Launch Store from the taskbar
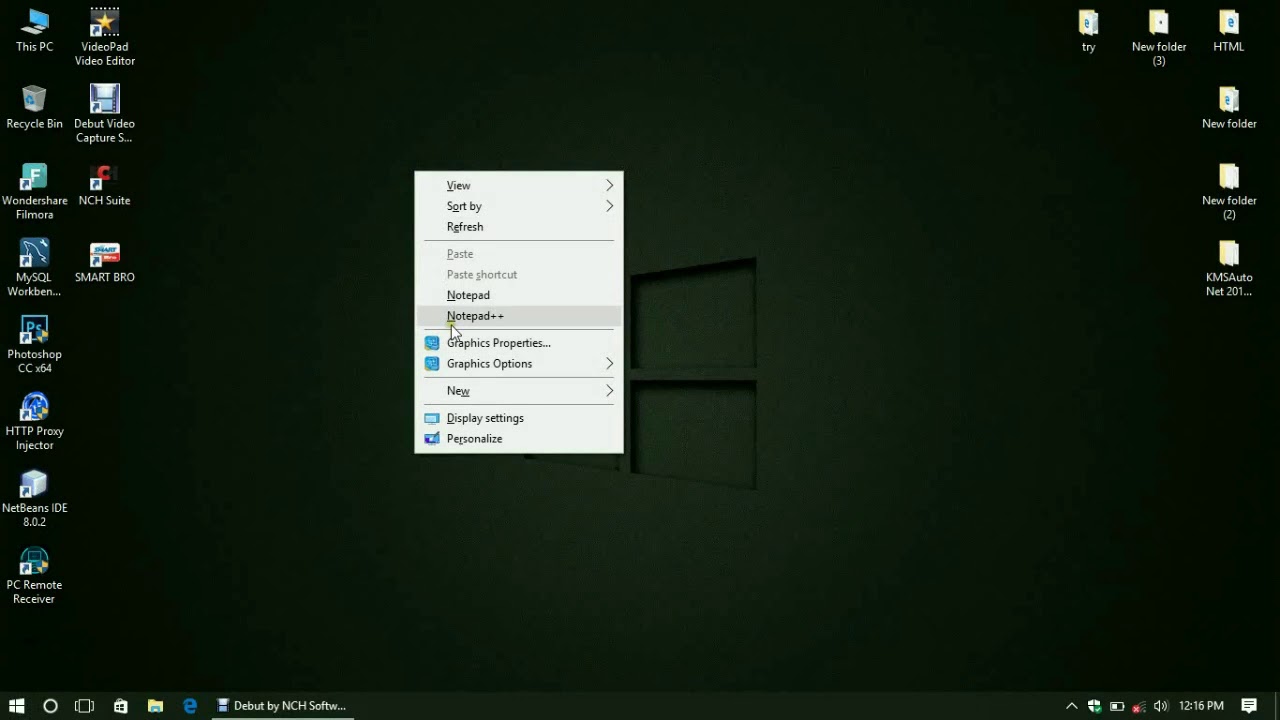Screen dimensions: 1280x720 [120, 705]
